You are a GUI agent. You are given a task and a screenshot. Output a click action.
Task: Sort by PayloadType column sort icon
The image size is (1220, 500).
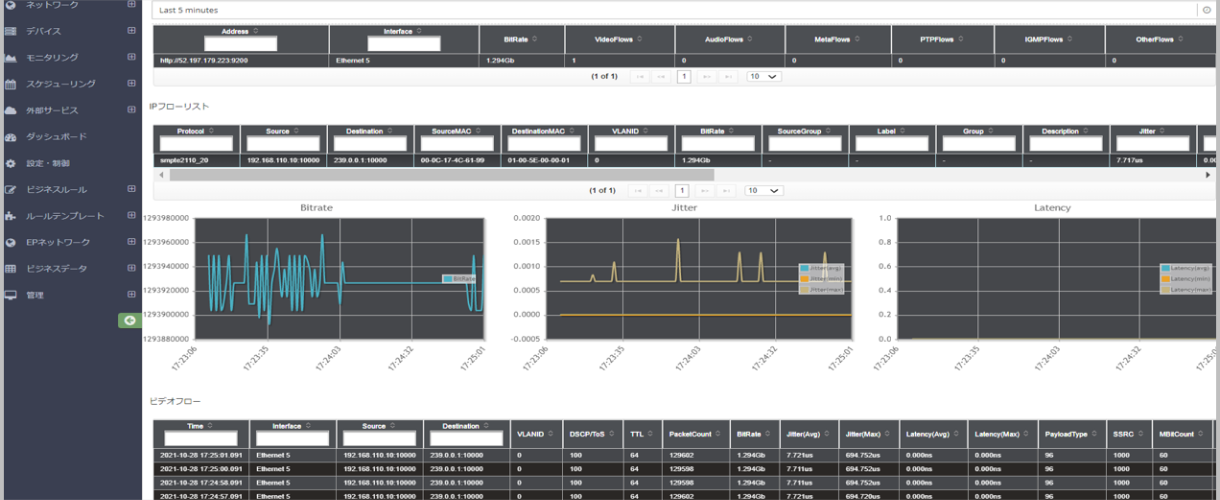(x=1092, y=435)
